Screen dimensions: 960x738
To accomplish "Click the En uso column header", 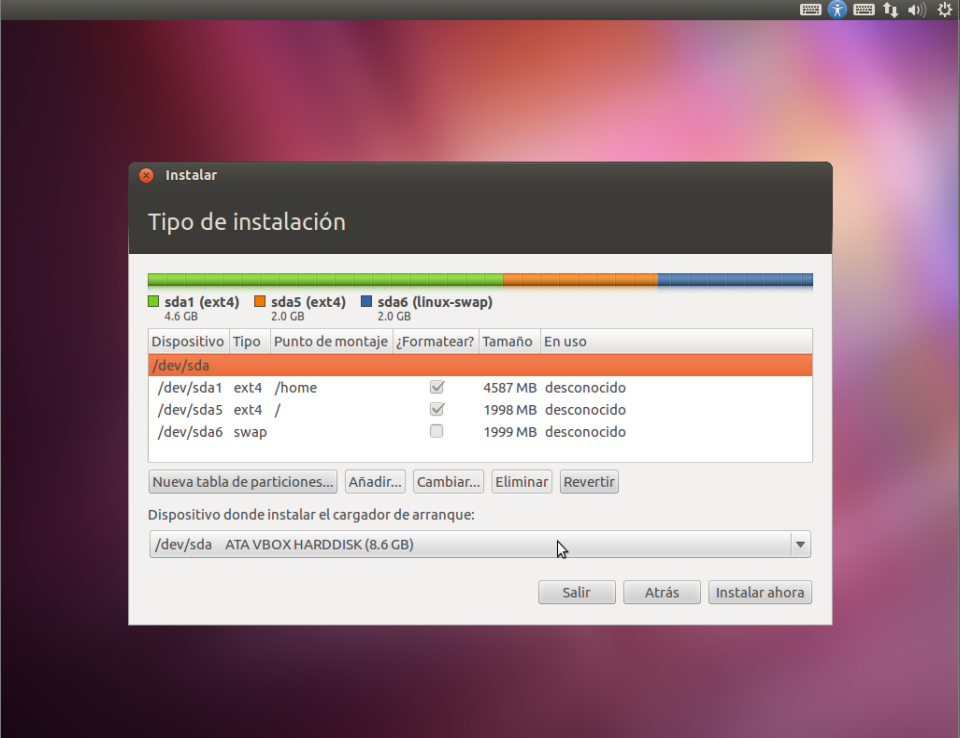I will point(676,341).
